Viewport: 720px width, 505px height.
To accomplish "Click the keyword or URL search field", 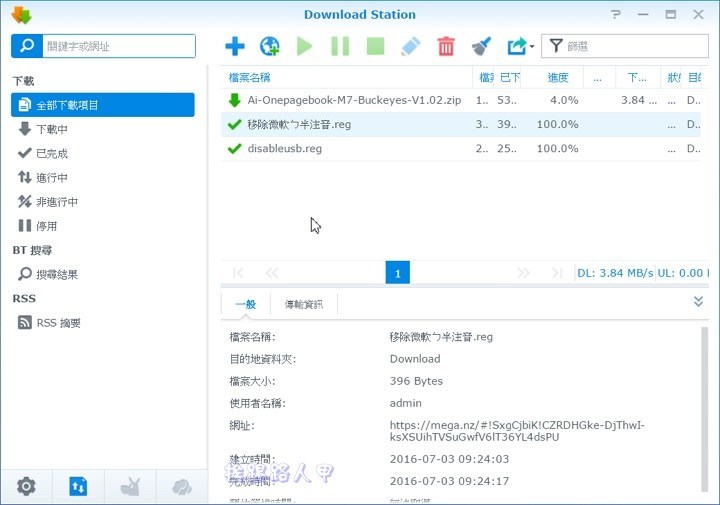I will point(118,46).
